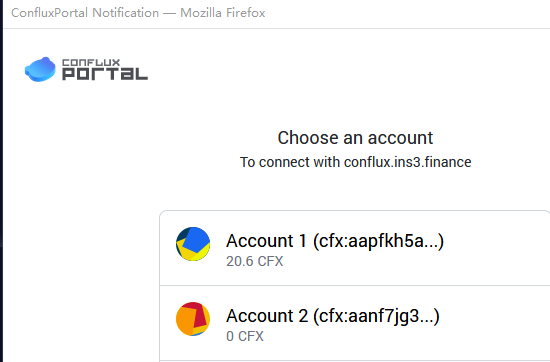This screenshot has width=550, height=362.
Task: Click the Account 1 name label
Action: click(266, 241)
